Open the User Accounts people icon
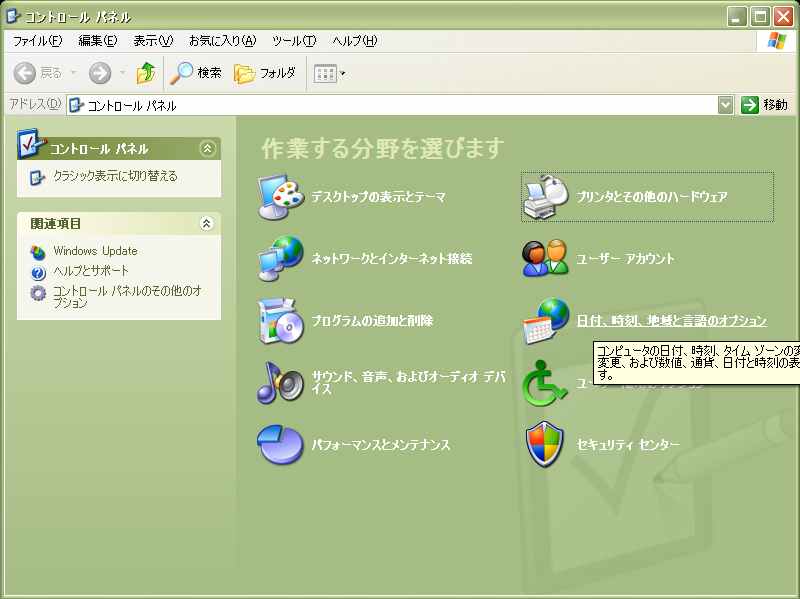The width and height of the screenshot is (800, 599). 545,259
